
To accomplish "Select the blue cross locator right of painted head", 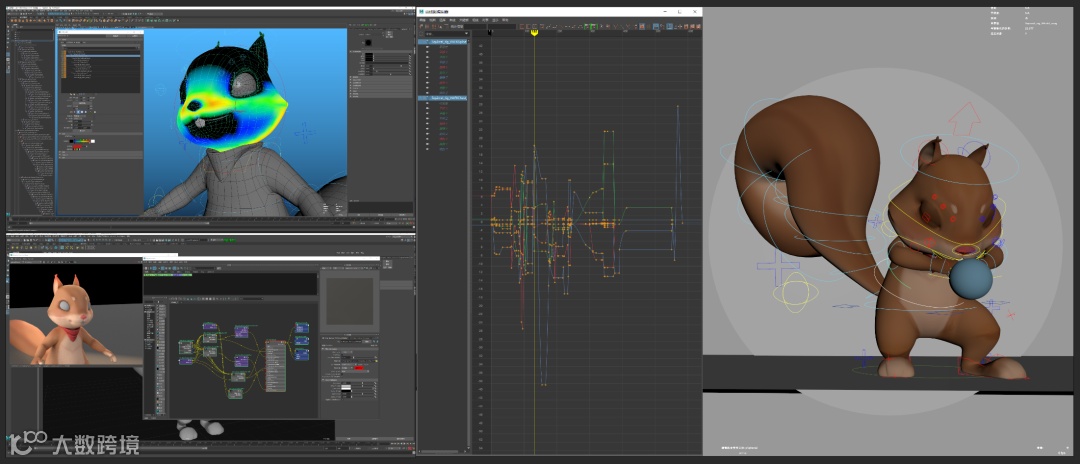I will (307, 134).
